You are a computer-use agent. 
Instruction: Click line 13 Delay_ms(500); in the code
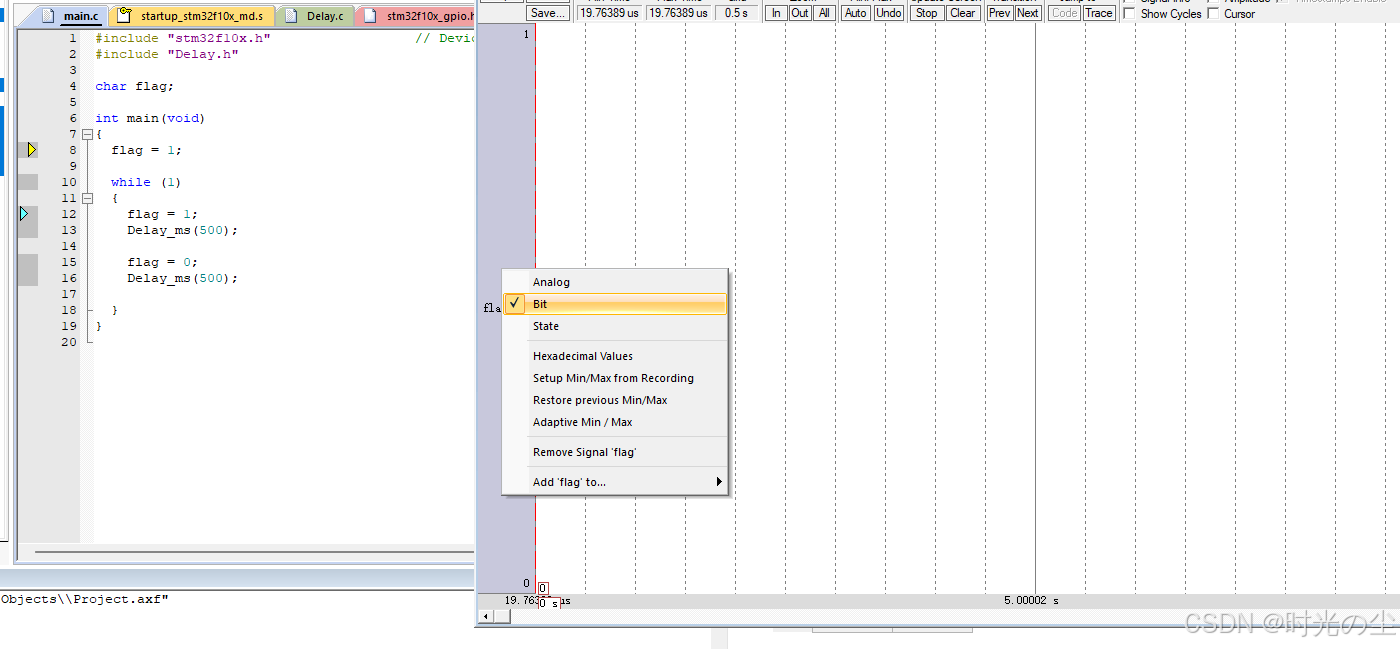coord(182,230)
